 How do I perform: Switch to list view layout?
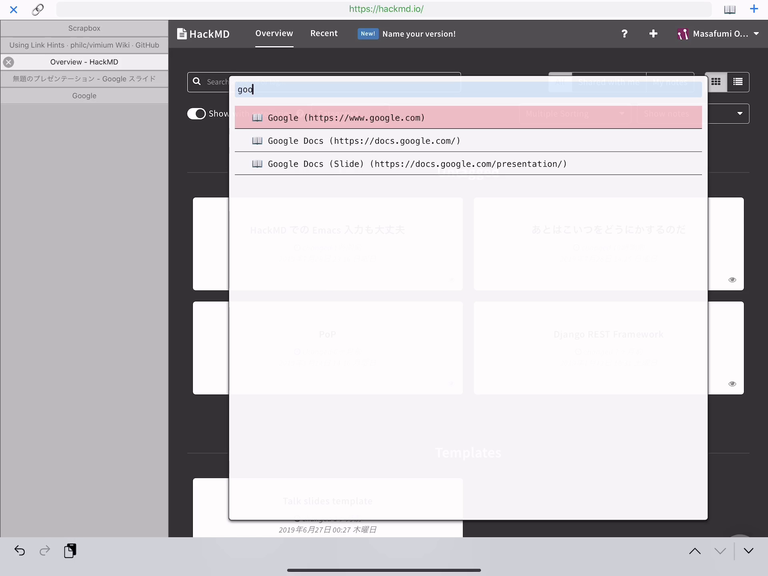pos(738,82)
